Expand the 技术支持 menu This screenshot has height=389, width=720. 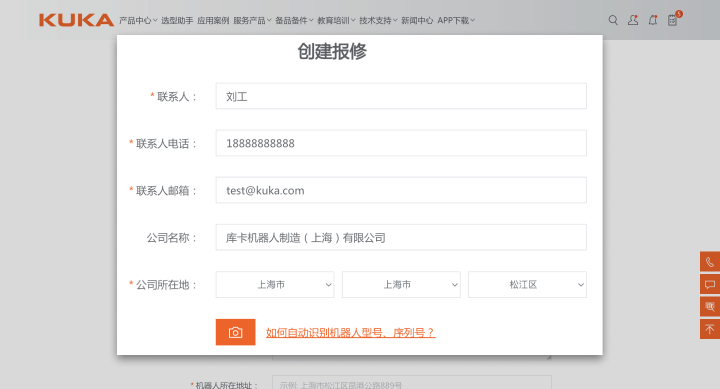tap(378, 20)
